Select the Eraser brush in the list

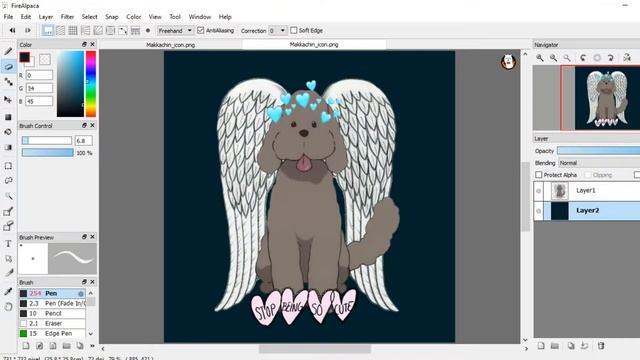52,324
